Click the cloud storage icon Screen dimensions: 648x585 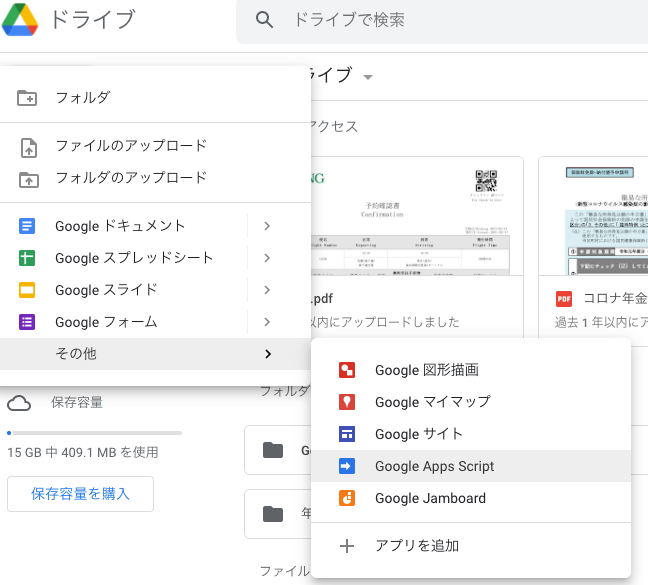(19, 403)
